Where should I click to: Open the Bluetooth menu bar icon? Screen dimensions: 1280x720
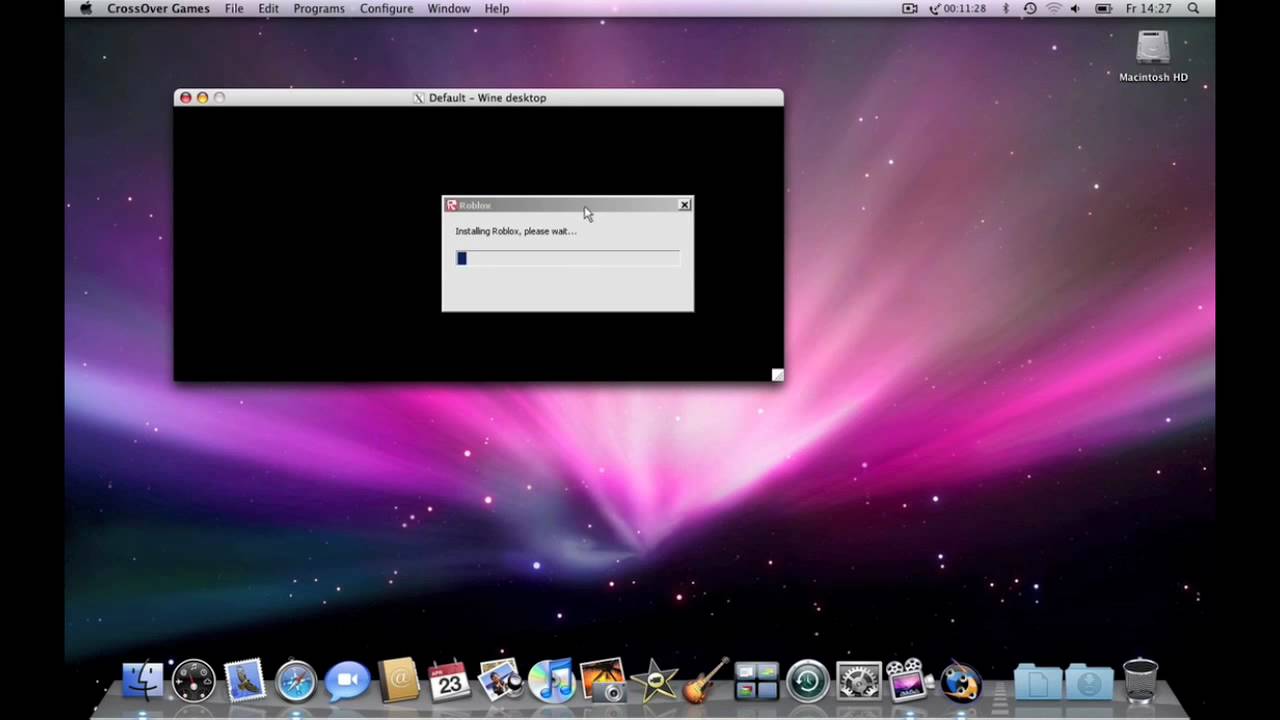coord(1006,8)
